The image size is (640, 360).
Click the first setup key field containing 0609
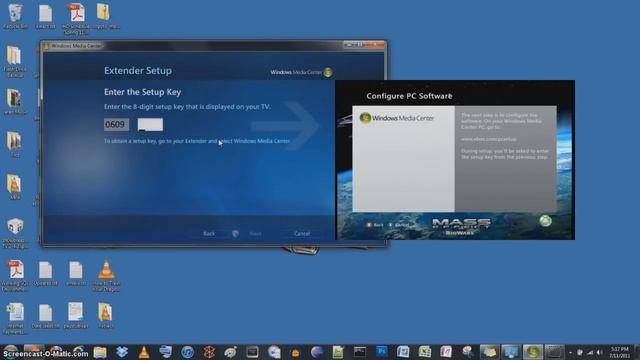click(116, 124)
